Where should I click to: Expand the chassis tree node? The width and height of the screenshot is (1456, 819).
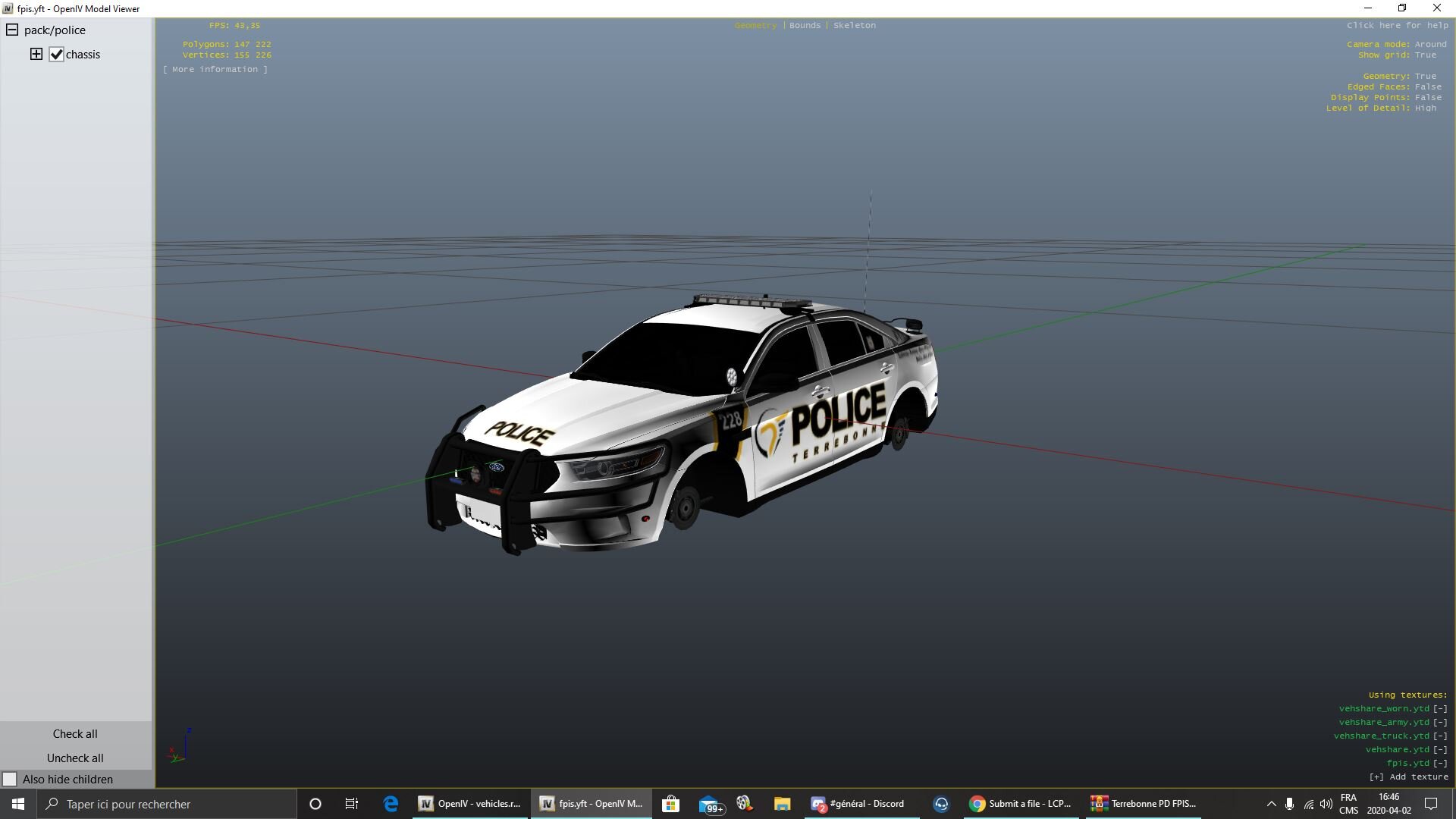click(36, 54)
